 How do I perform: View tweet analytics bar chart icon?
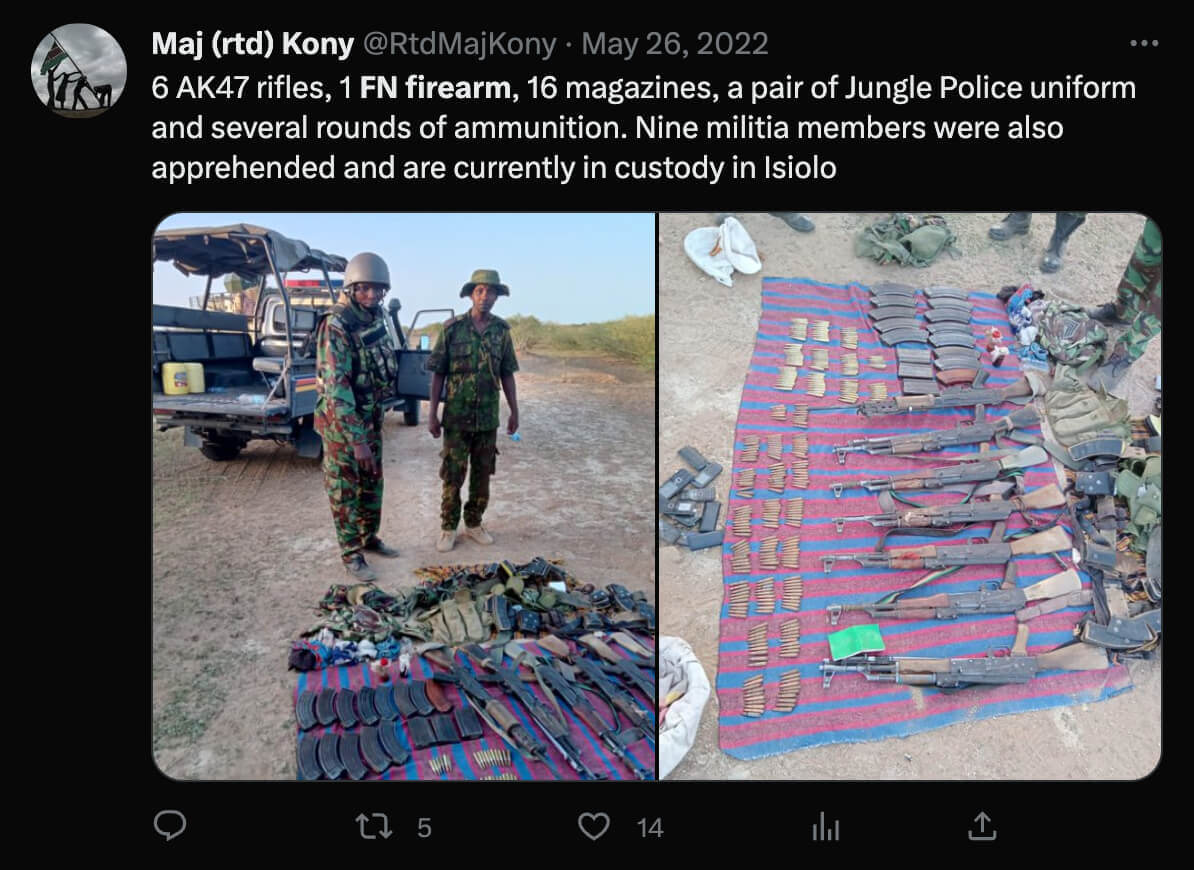(x=826, y=827)
